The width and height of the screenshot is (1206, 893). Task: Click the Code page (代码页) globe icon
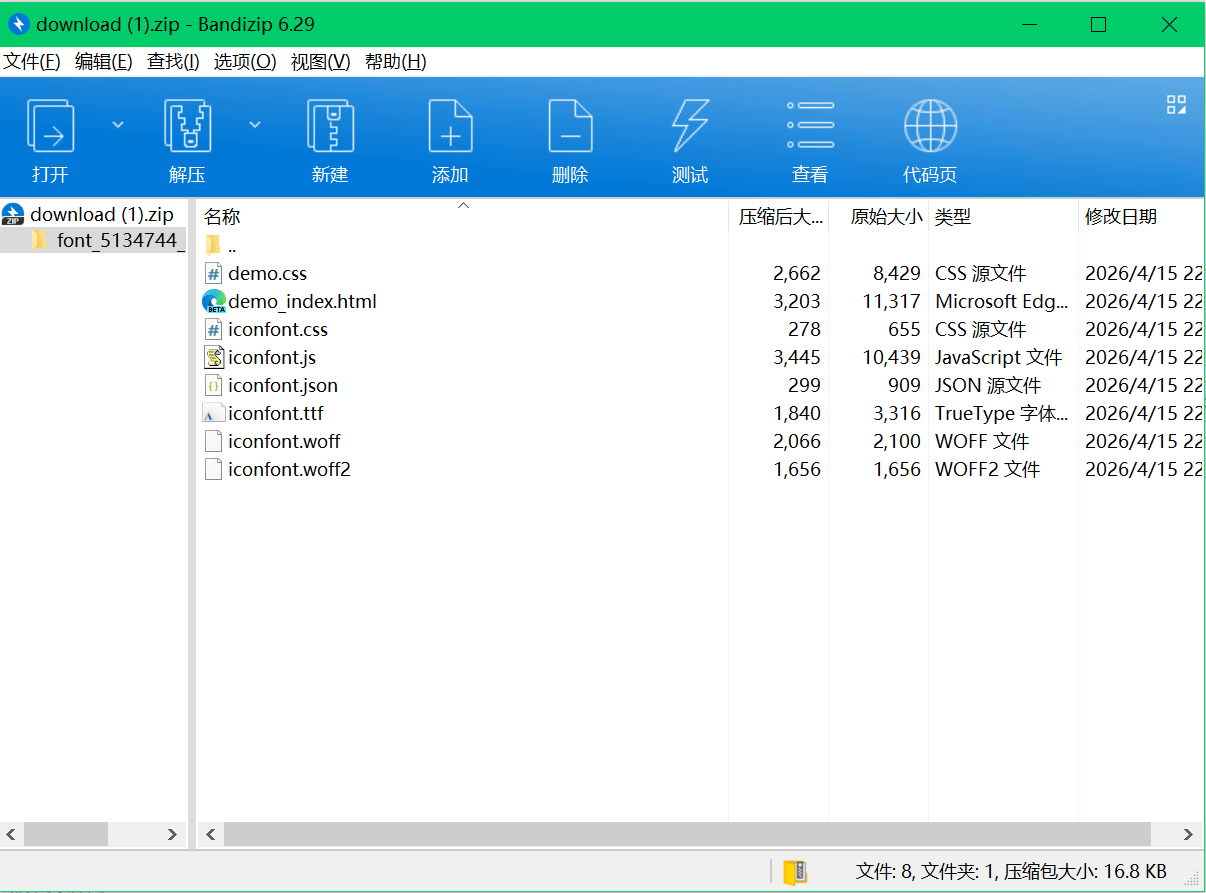(930, 126)
